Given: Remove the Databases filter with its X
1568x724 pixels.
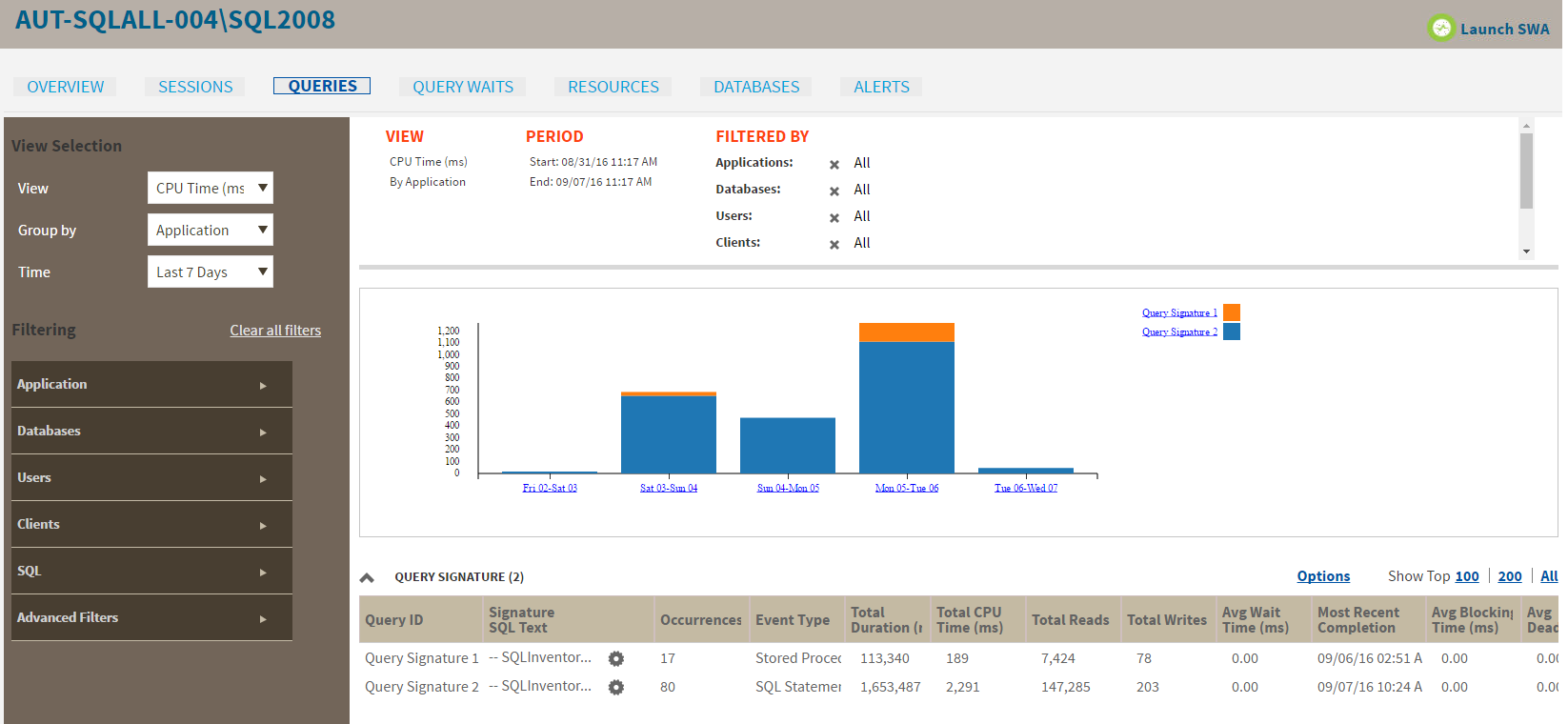Looking at the screenshot, I should click(834, 191).
